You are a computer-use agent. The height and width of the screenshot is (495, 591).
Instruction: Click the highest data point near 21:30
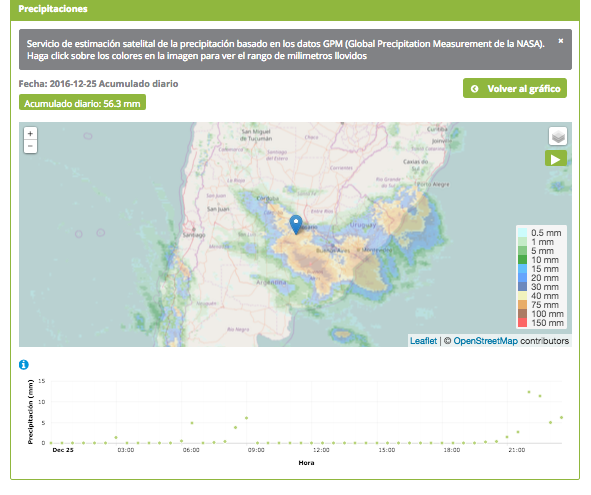coord(529,392)
